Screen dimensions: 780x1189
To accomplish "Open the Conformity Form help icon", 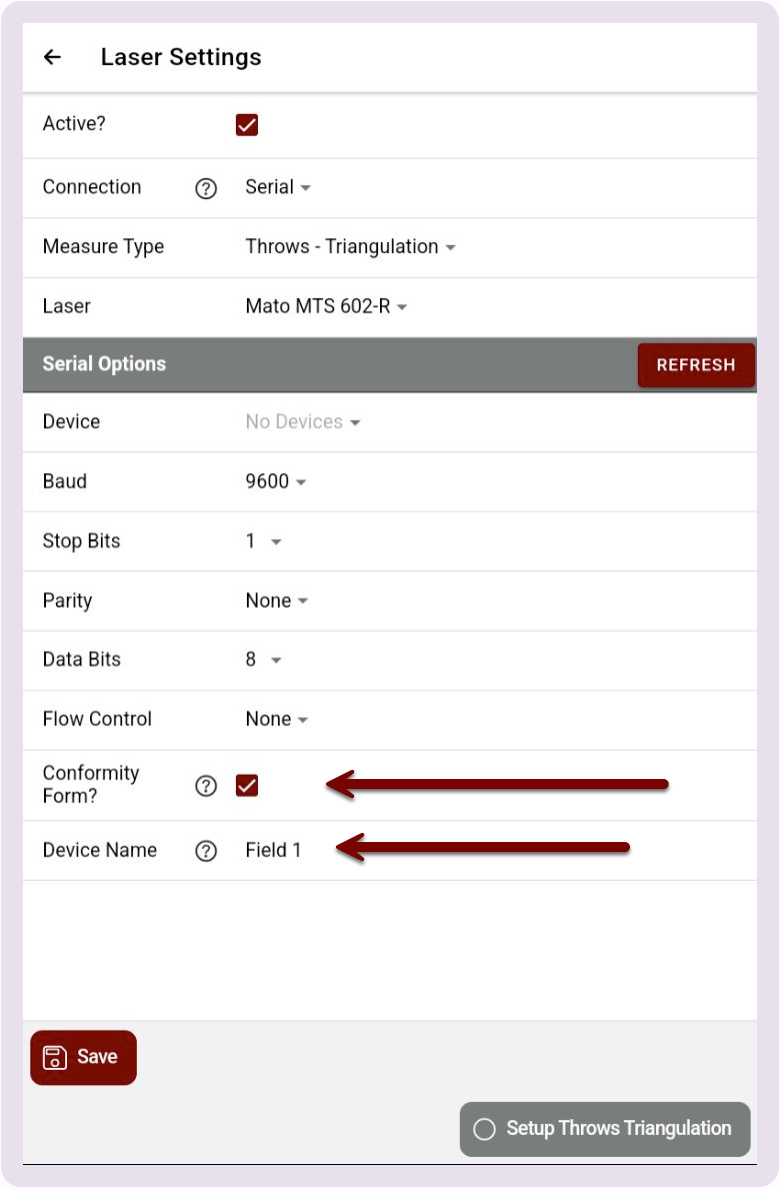I will (206, 786).
